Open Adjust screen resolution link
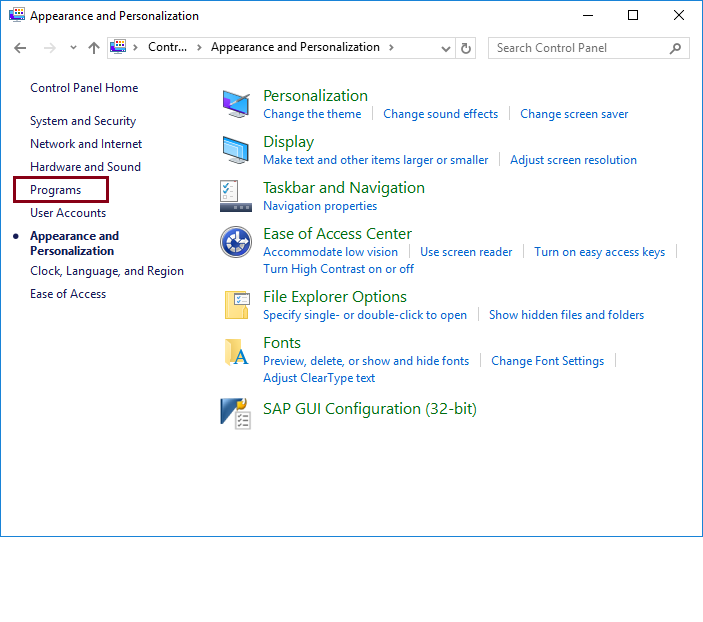Viewport: 703px width, 622px height. (573, 160)
